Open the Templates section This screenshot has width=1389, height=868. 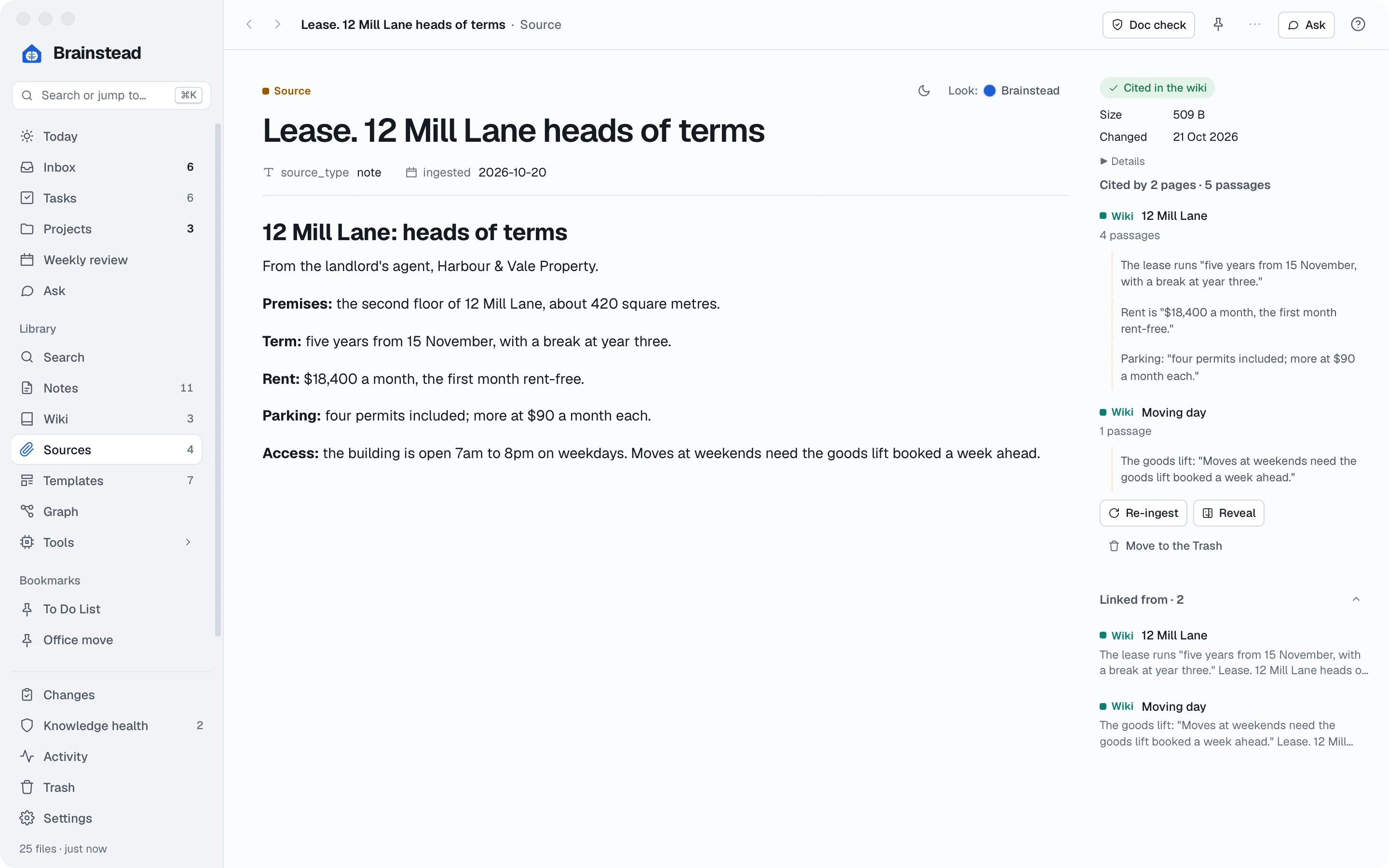107,480
